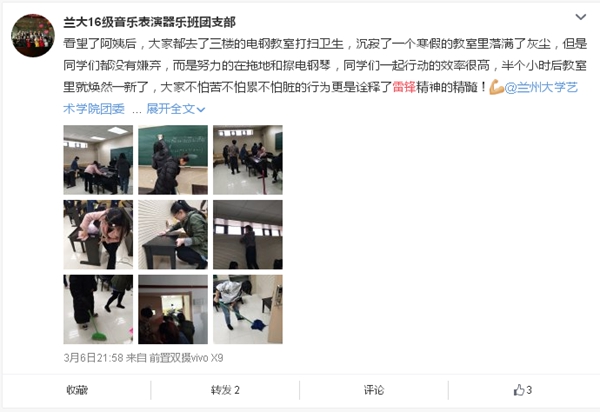
Task: Click the 3月6日21:58 post timestamp
Action: (x=93, y=358)
